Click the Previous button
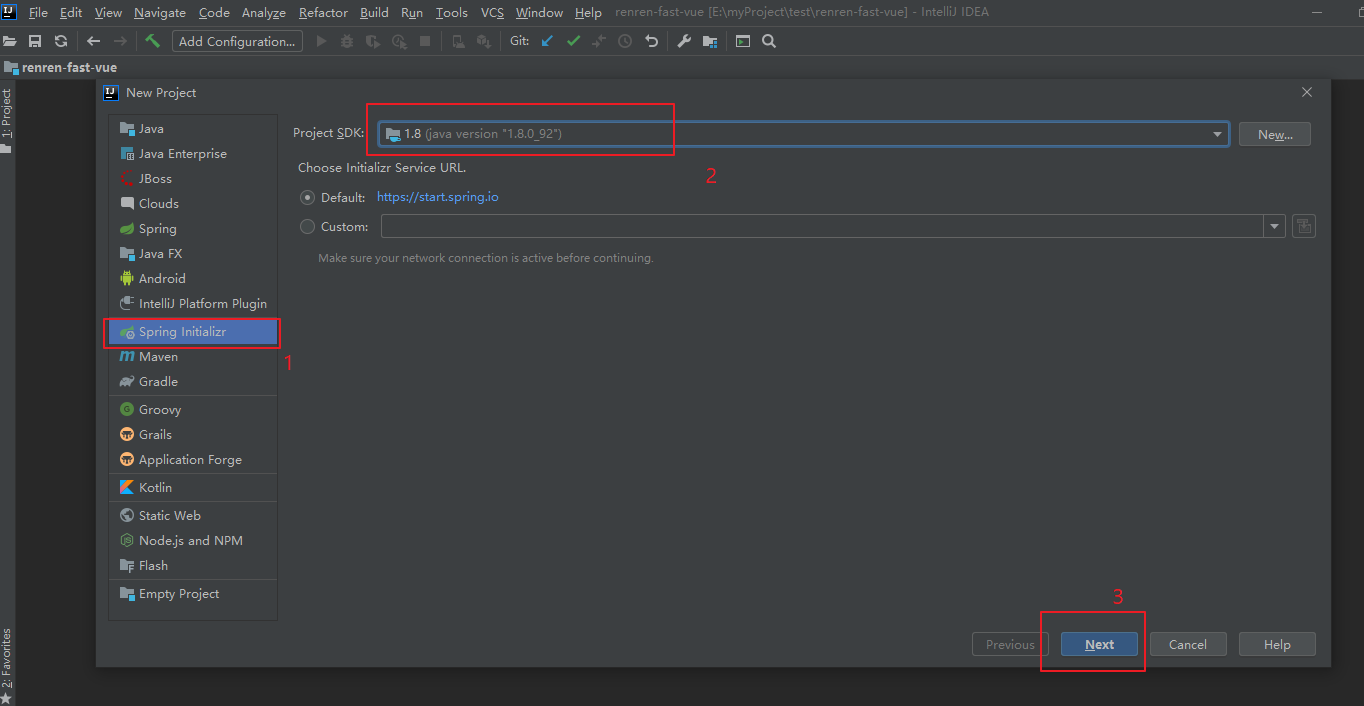 point(1010,645)
